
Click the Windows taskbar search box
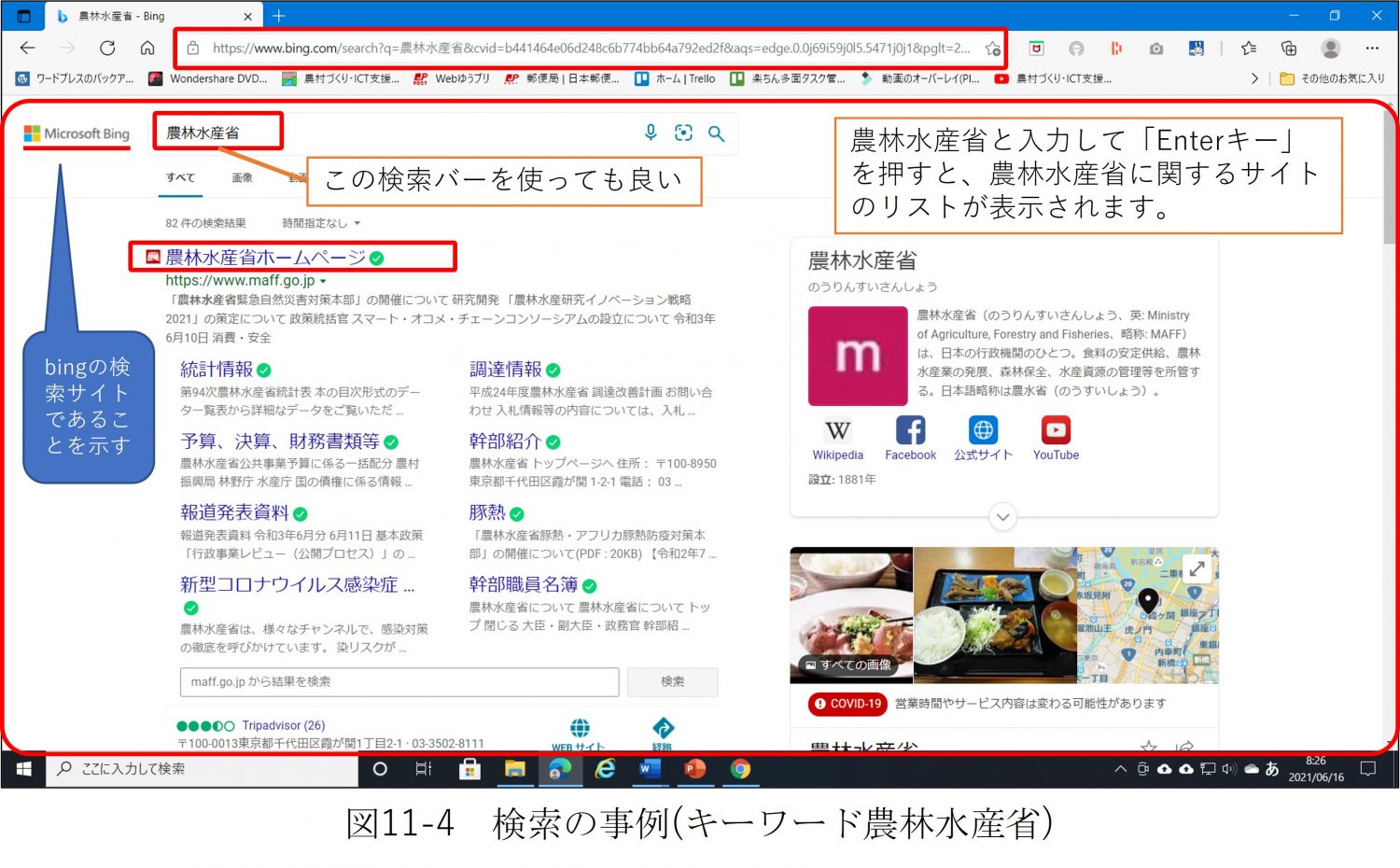(202, 769)
